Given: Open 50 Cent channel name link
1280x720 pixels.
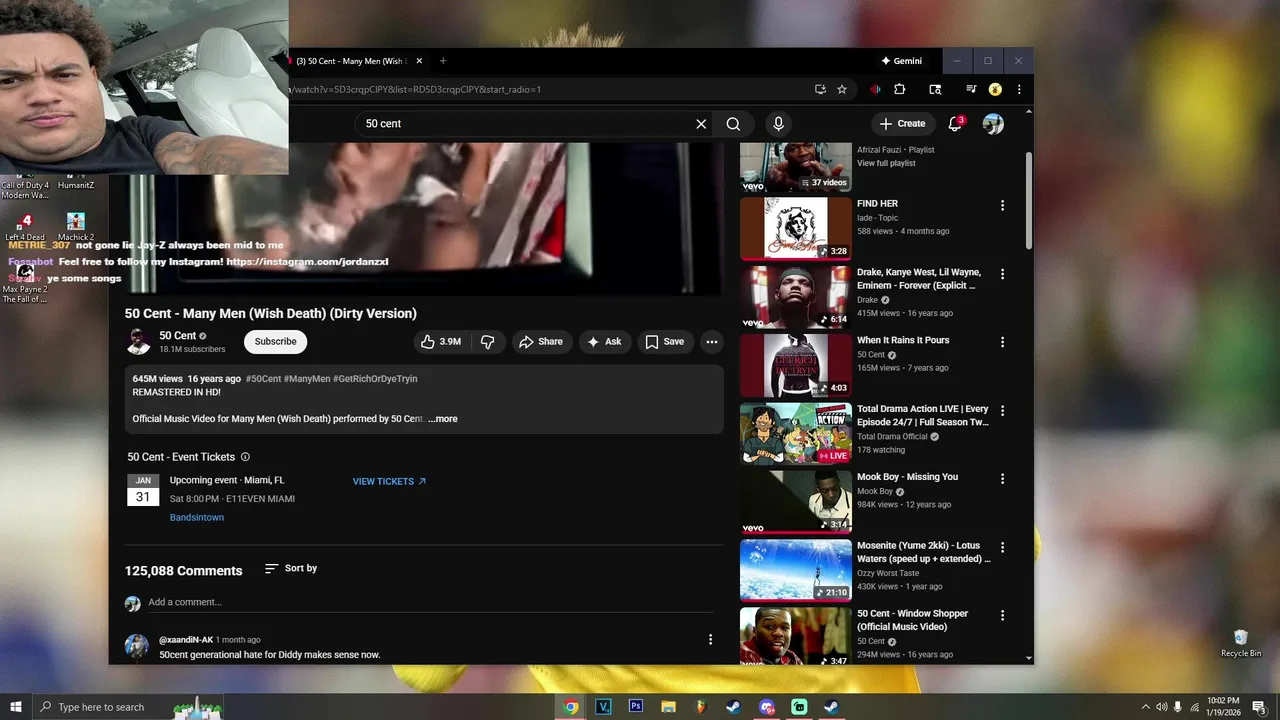Looking at the screenshot, I should pyautogui.click(x=178, y=336).
